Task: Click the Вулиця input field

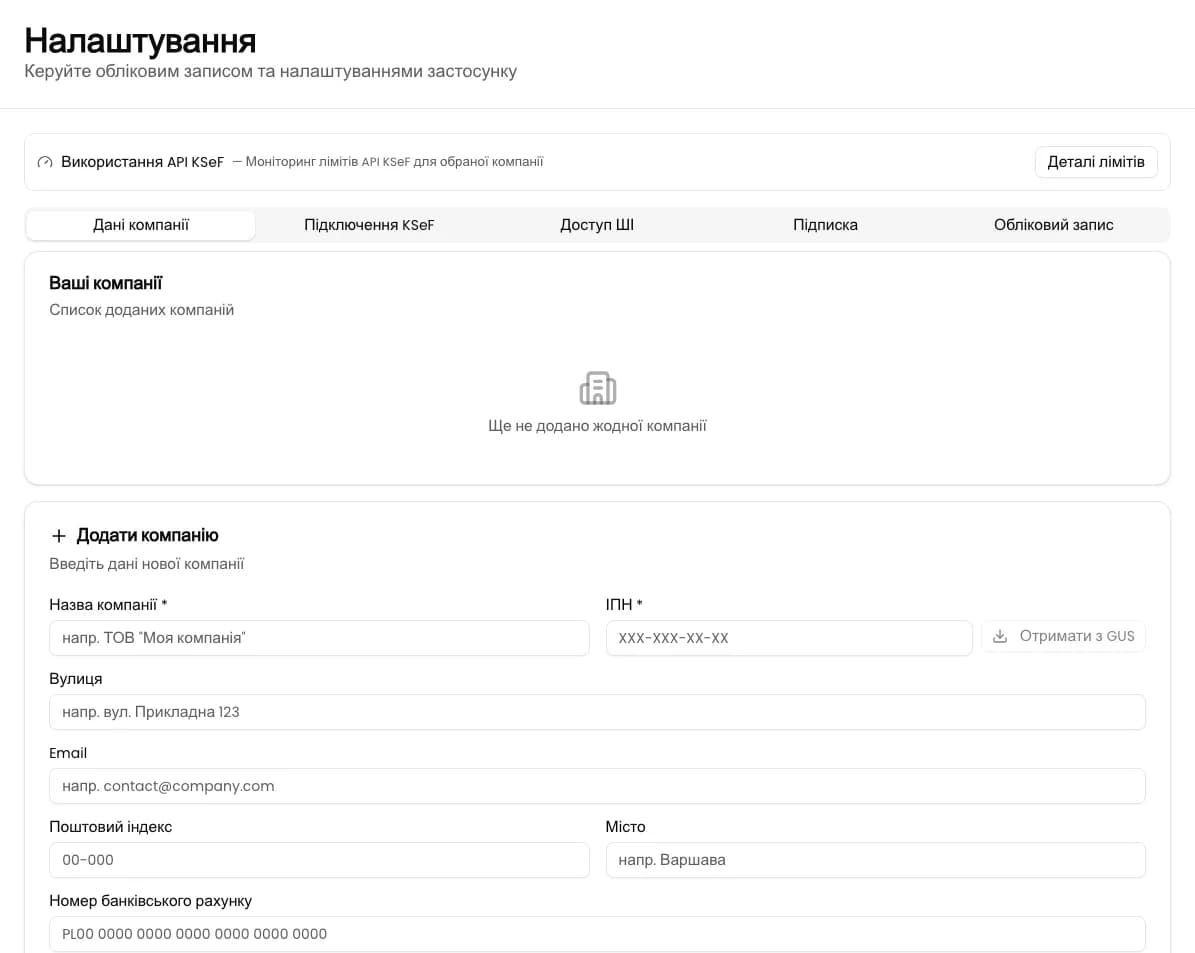Action: (598, 711)
